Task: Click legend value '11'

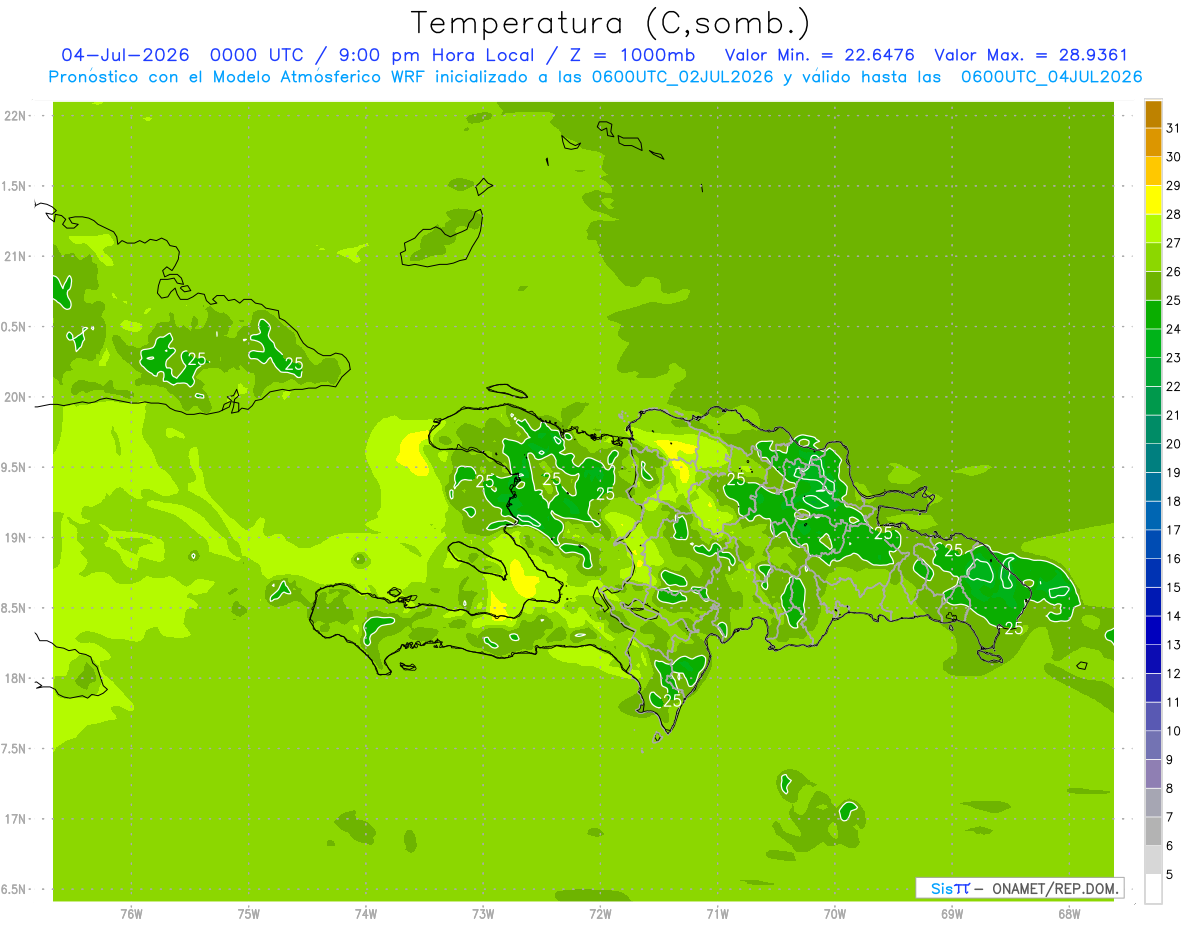Action: pyautogui.click(x=1173, y=702)
